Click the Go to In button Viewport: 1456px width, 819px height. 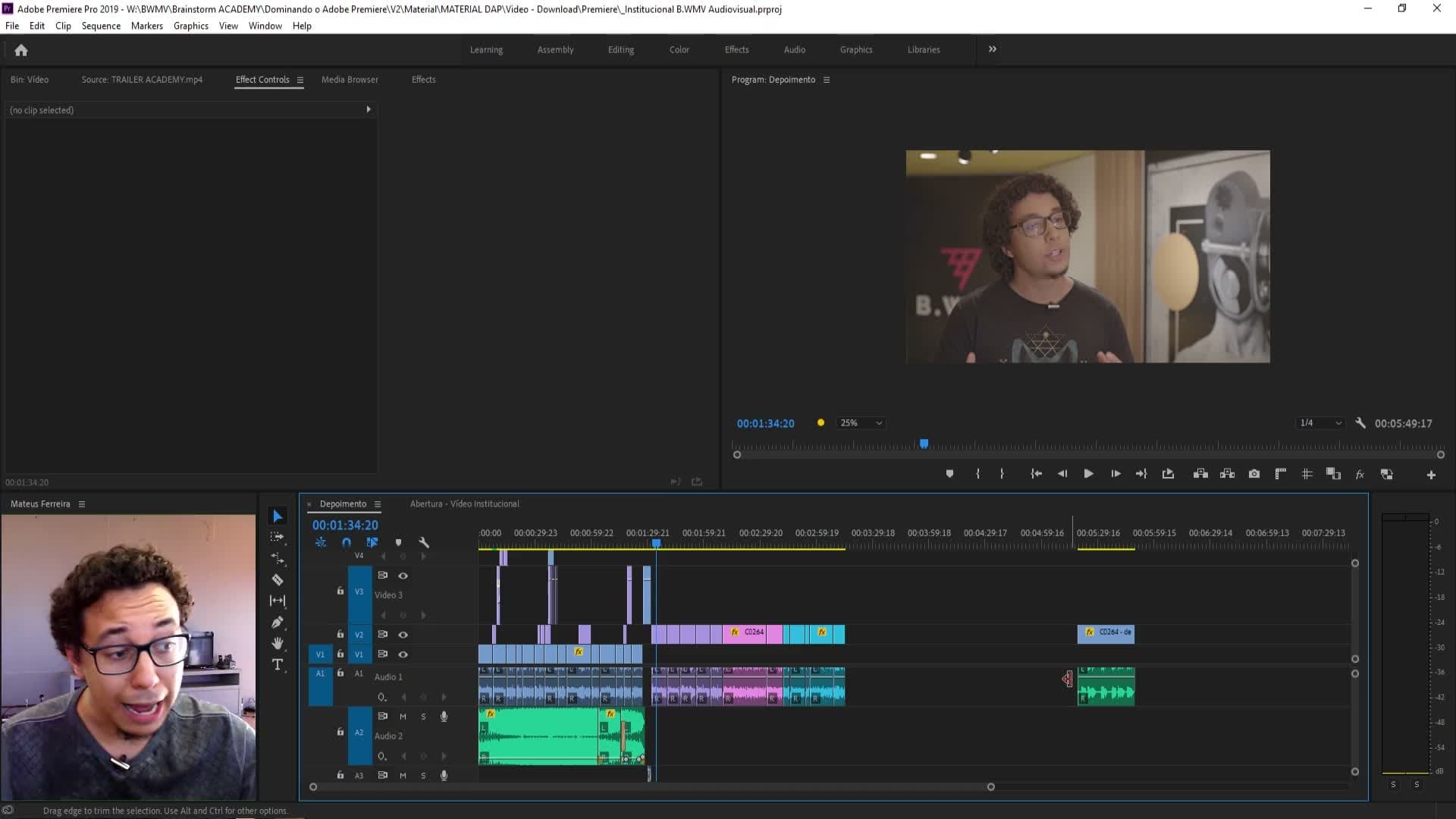[1036, 474]
